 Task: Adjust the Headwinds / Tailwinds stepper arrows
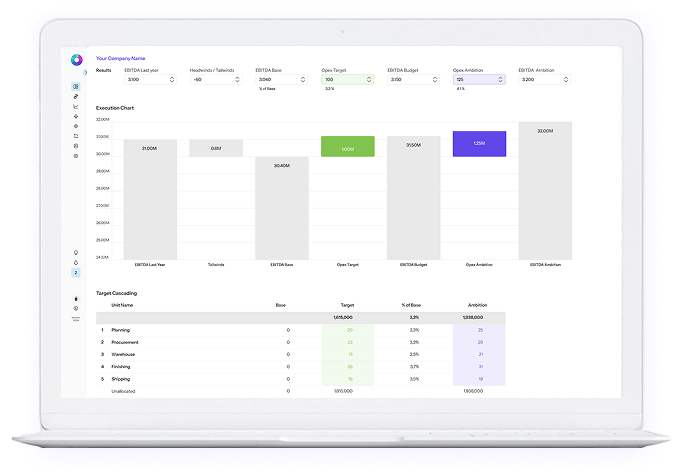click(x=239, y=79)
